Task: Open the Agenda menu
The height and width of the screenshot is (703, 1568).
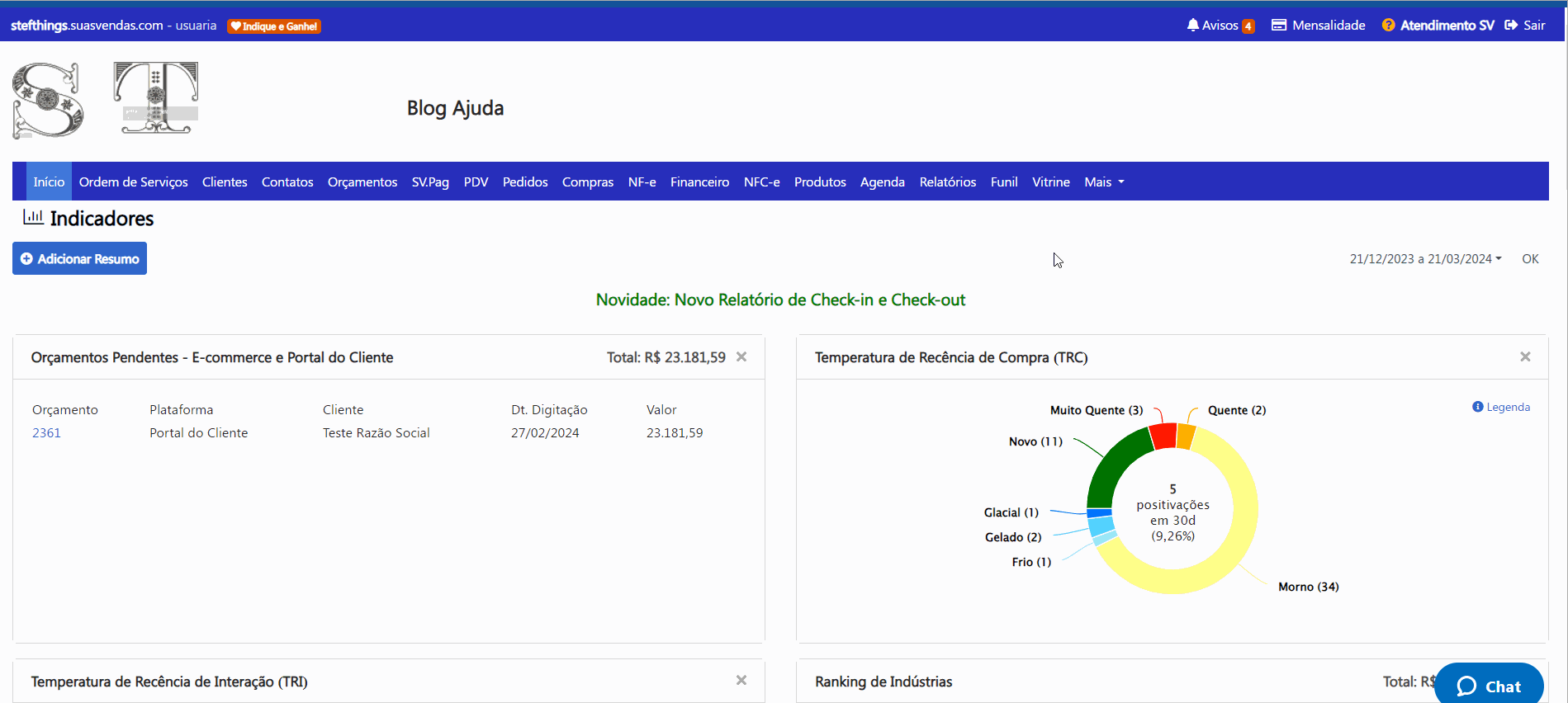Action: point(883,182)
